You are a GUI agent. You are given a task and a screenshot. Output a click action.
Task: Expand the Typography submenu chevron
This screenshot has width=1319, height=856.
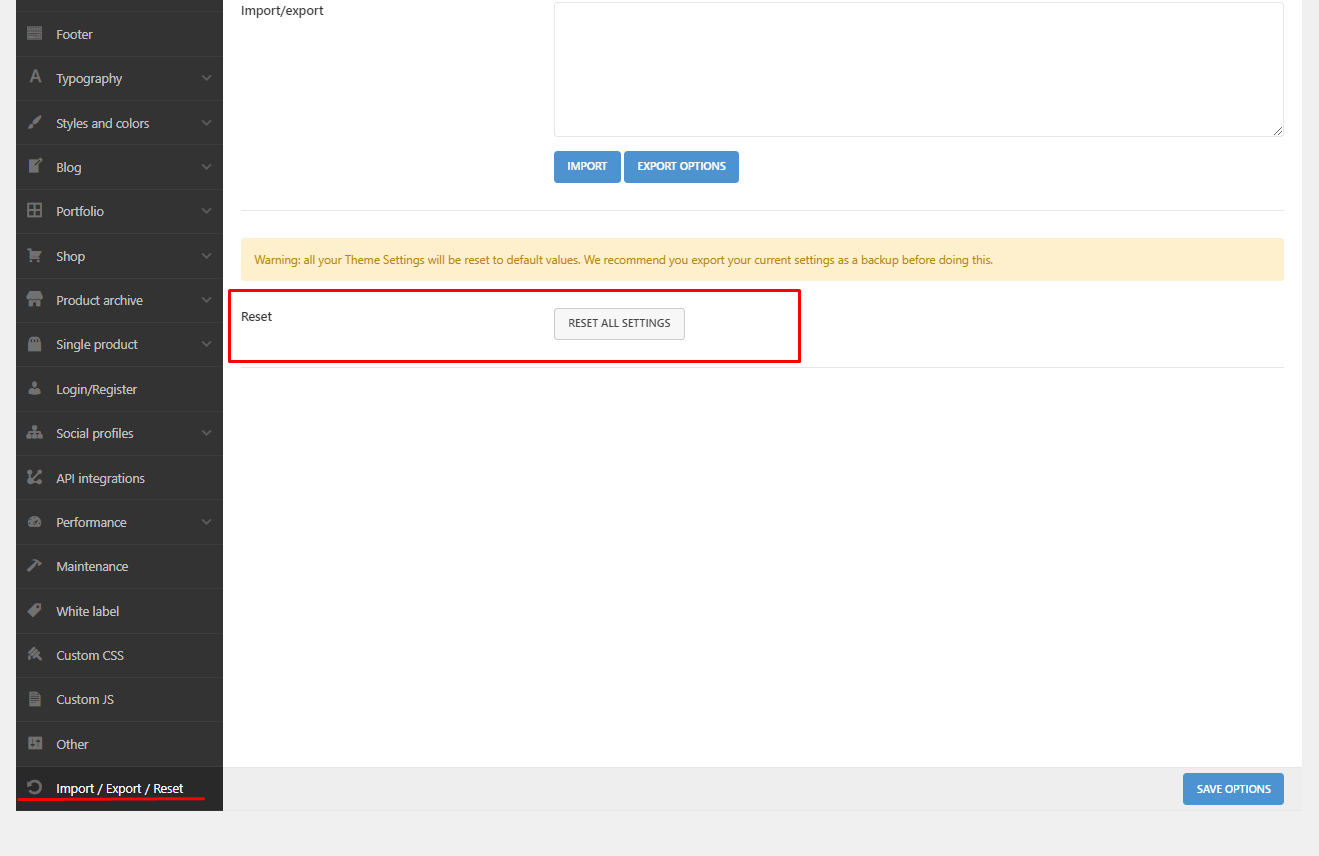pos(206,78)
